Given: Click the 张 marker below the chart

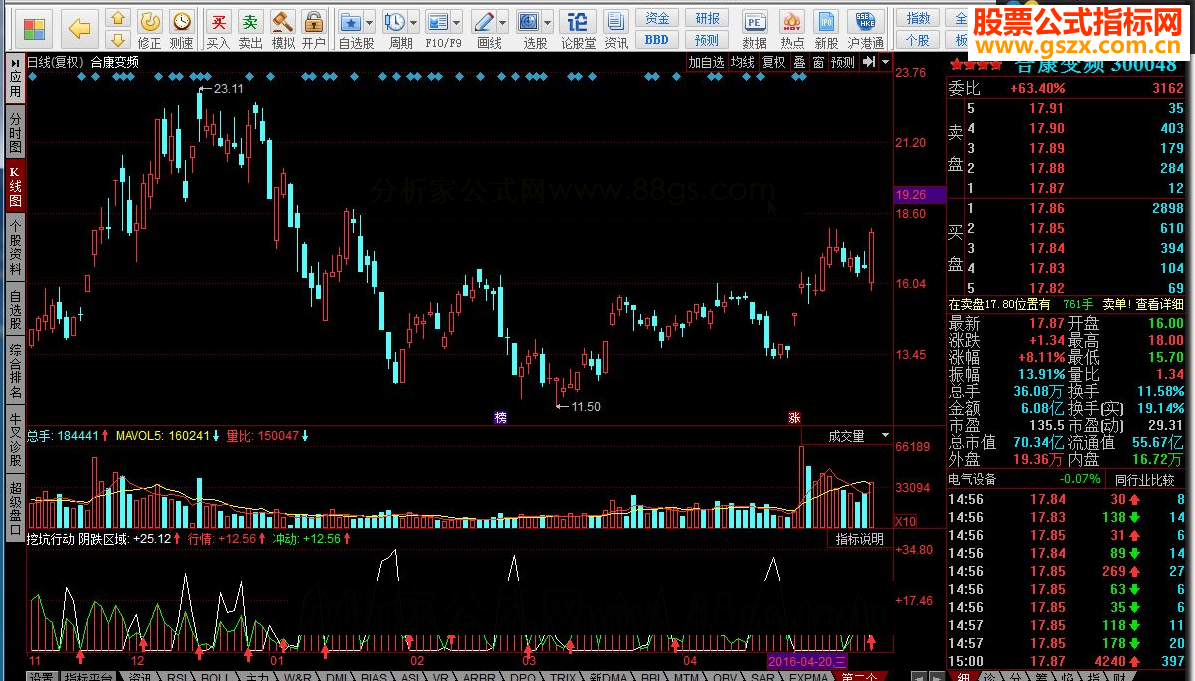Looking at the screenshot, I should tap(795, 417).
